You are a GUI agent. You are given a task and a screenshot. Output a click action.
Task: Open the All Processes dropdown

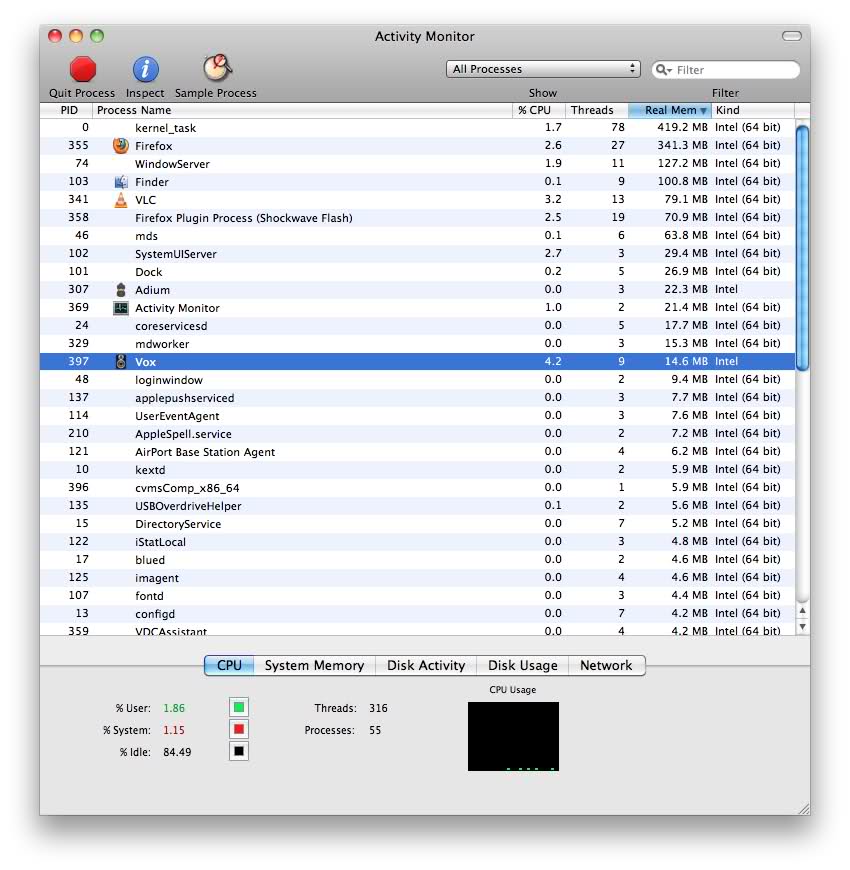pos(543,69)
